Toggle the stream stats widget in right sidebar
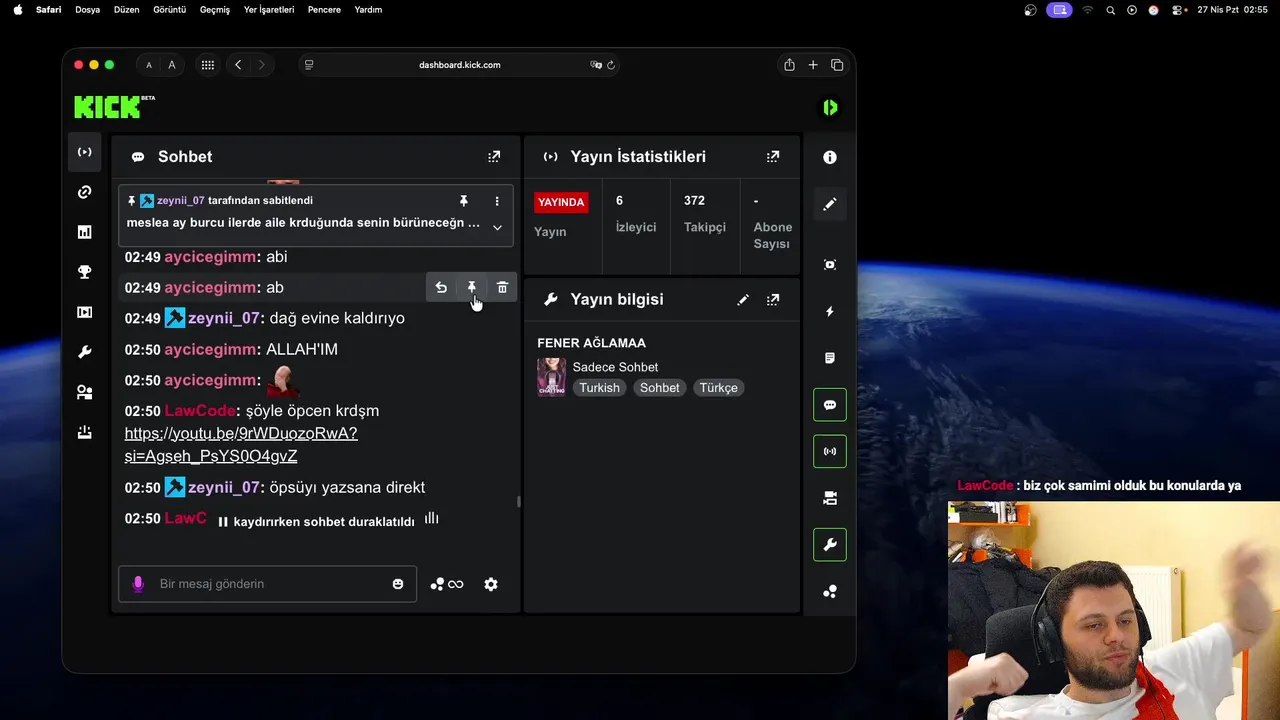 (x=830, y=451)
